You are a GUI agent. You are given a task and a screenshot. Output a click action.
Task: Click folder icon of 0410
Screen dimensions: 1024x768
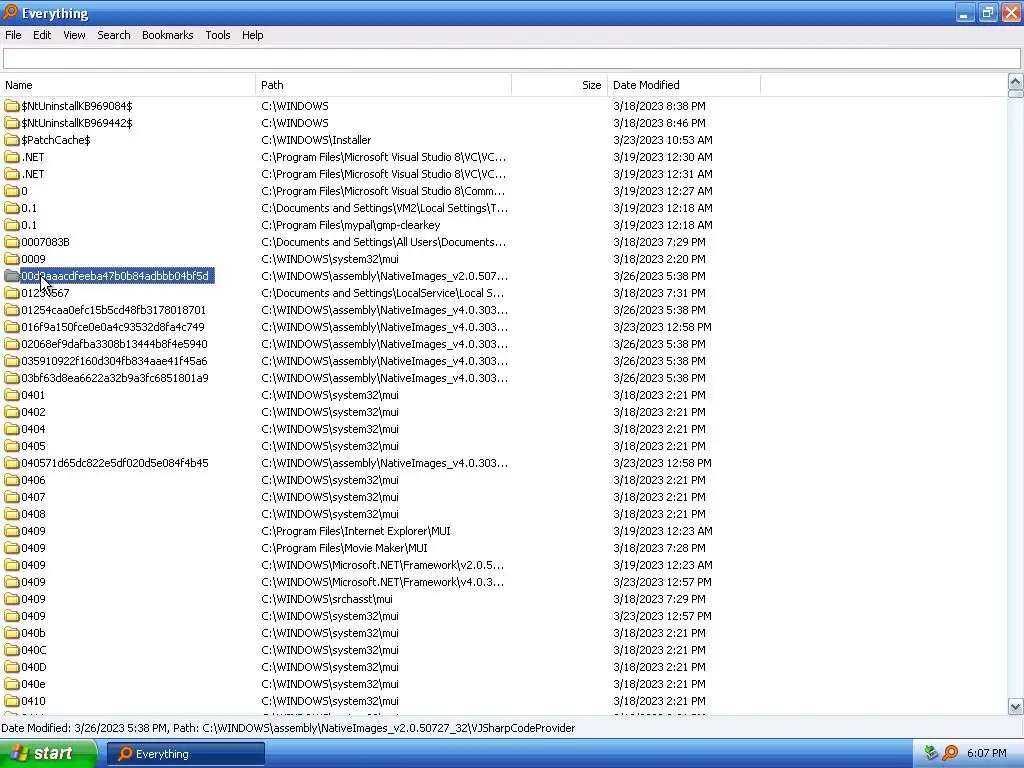pos(12,700)
